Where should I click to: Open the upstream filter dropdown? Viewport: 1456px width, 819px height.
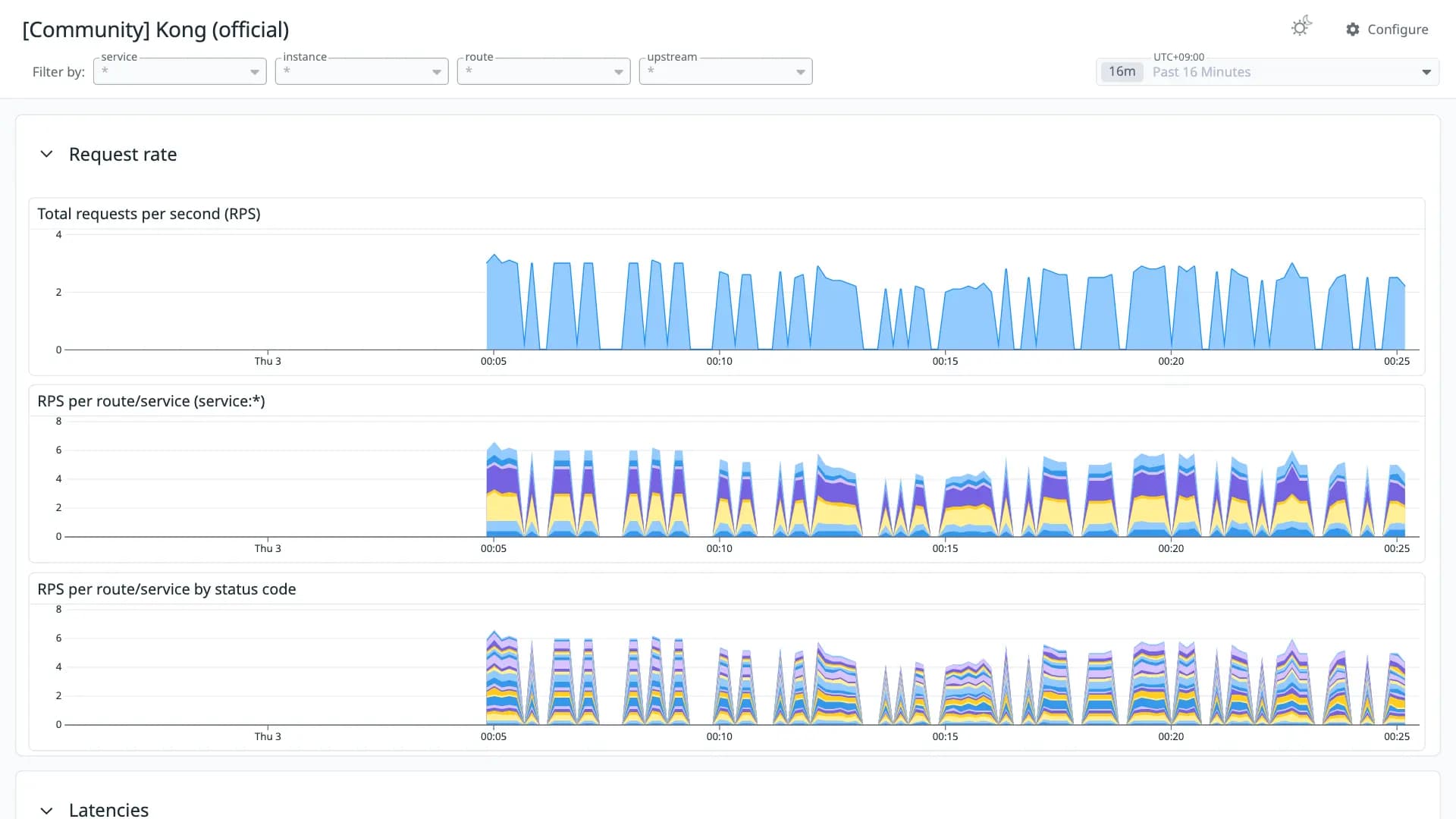[x=726, y=71]
